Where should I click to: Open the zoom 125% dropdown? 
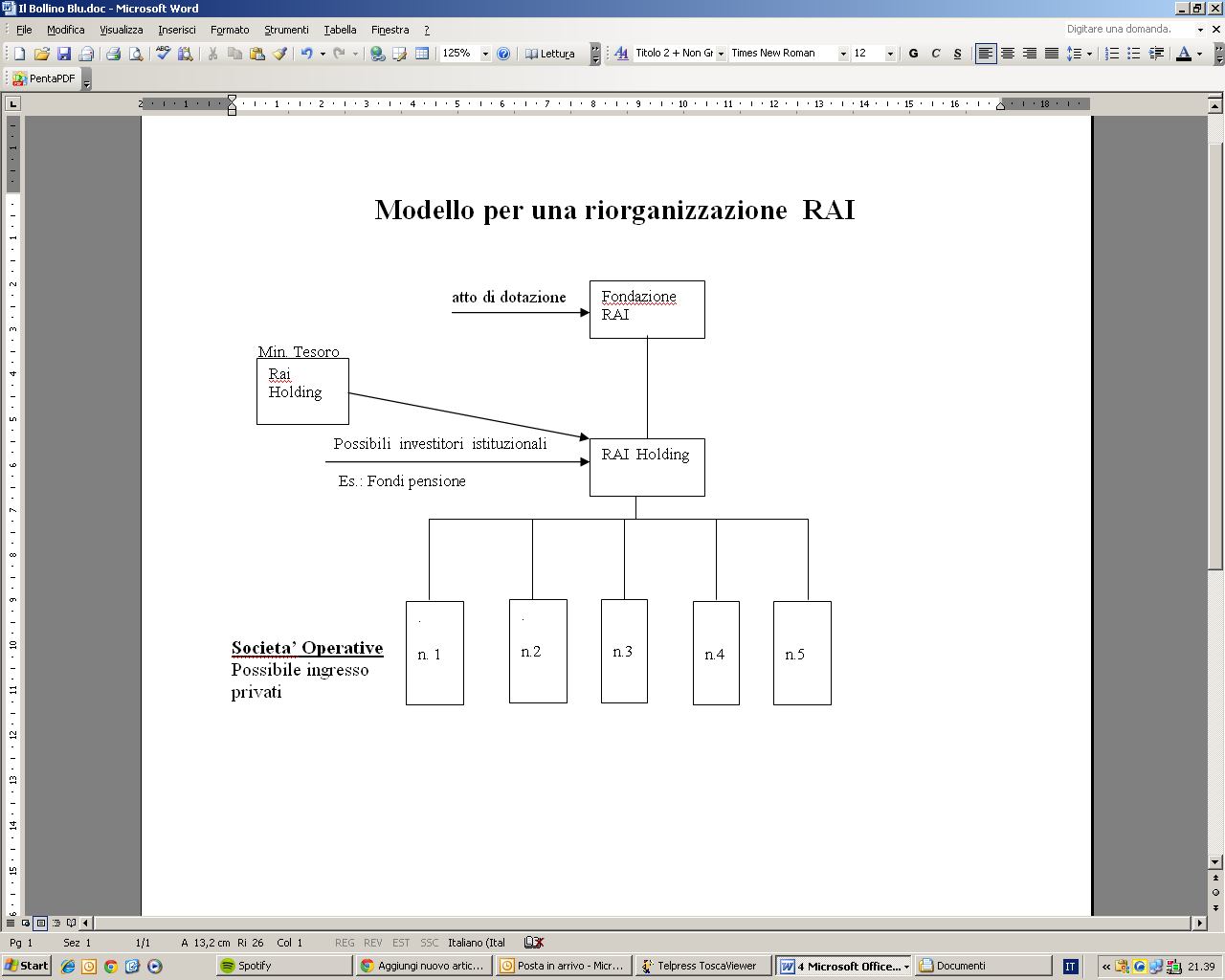pyautogui.click(x=485, y=54)
